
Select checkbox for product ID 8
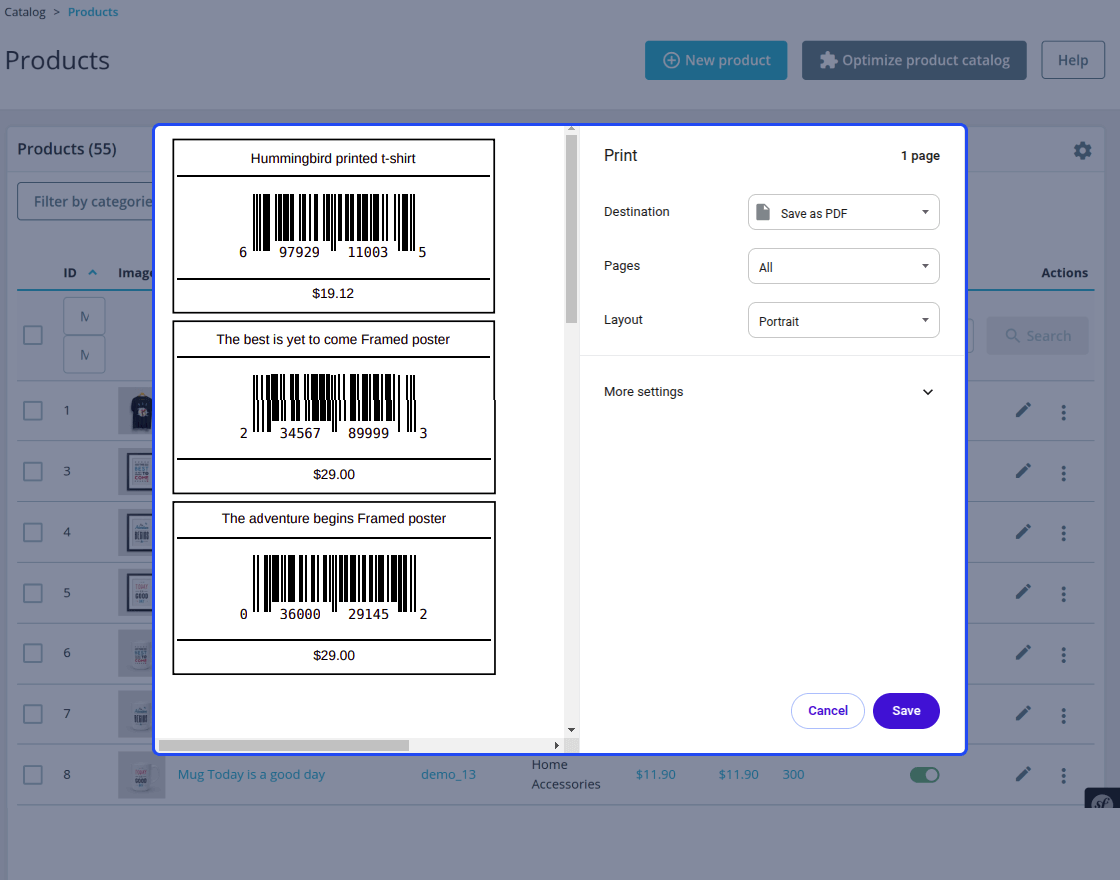tap(33, 774)
